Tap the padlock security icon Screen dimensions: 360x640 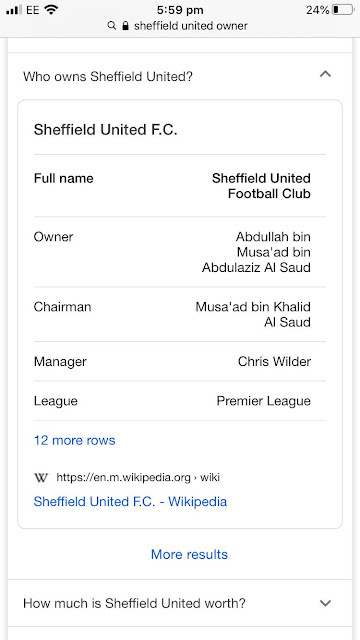coord(125,26)
